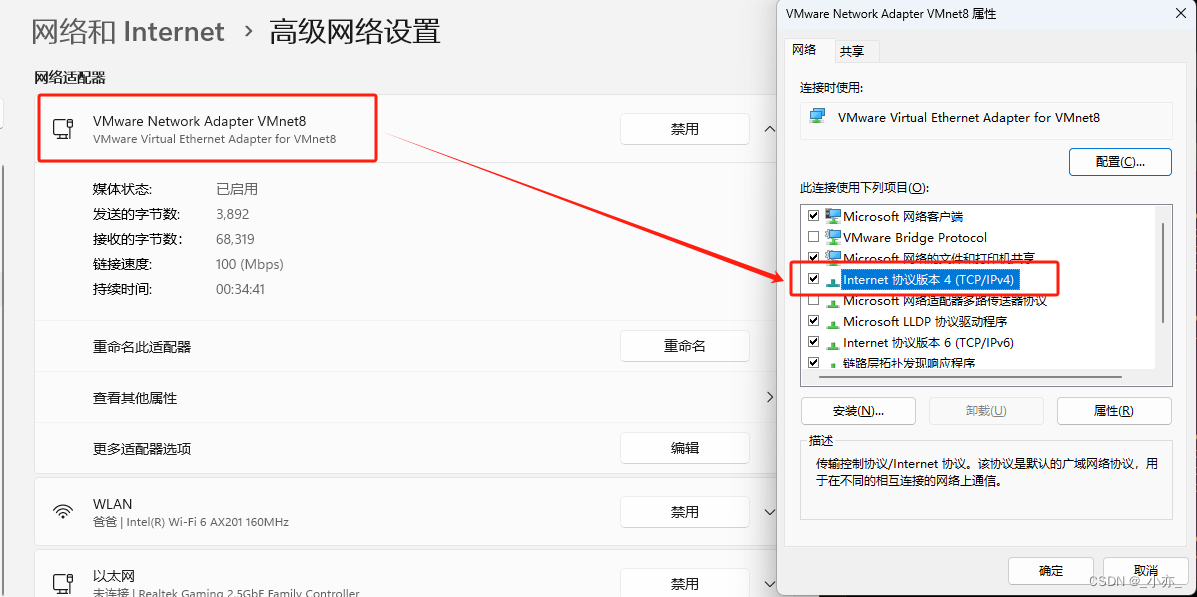Uncheck Internet 协议版本 6 (TCP/IPv6) checkbox
Viewport: 1197px width, 597px height.
tap(813, 343)
